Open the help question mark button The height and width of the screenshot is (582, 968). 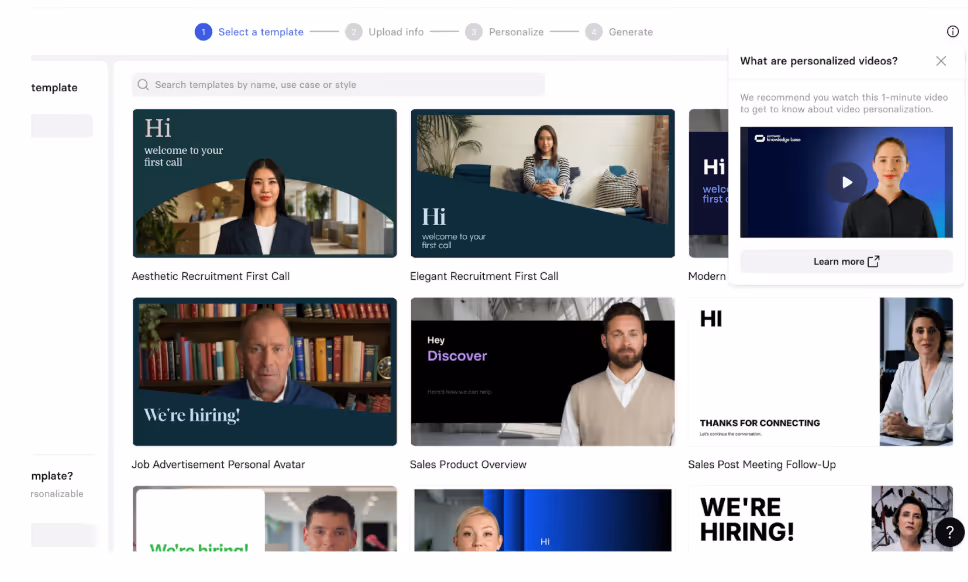(x=950, y=531)
